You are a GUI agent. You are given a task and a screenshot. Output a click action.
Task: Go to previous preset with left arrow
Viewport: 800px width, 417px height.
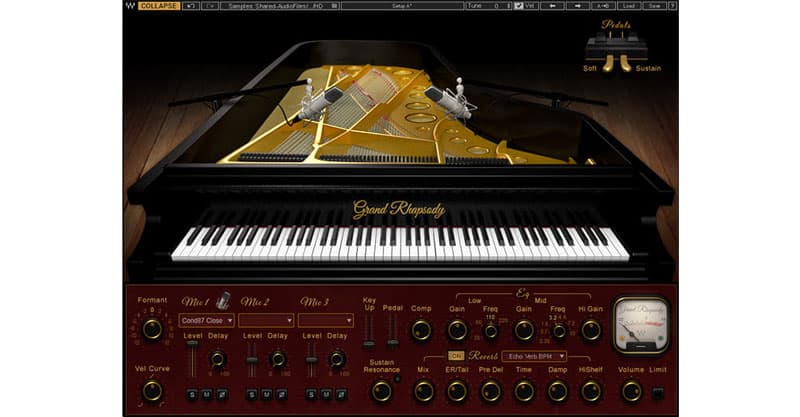pos(552,6)
